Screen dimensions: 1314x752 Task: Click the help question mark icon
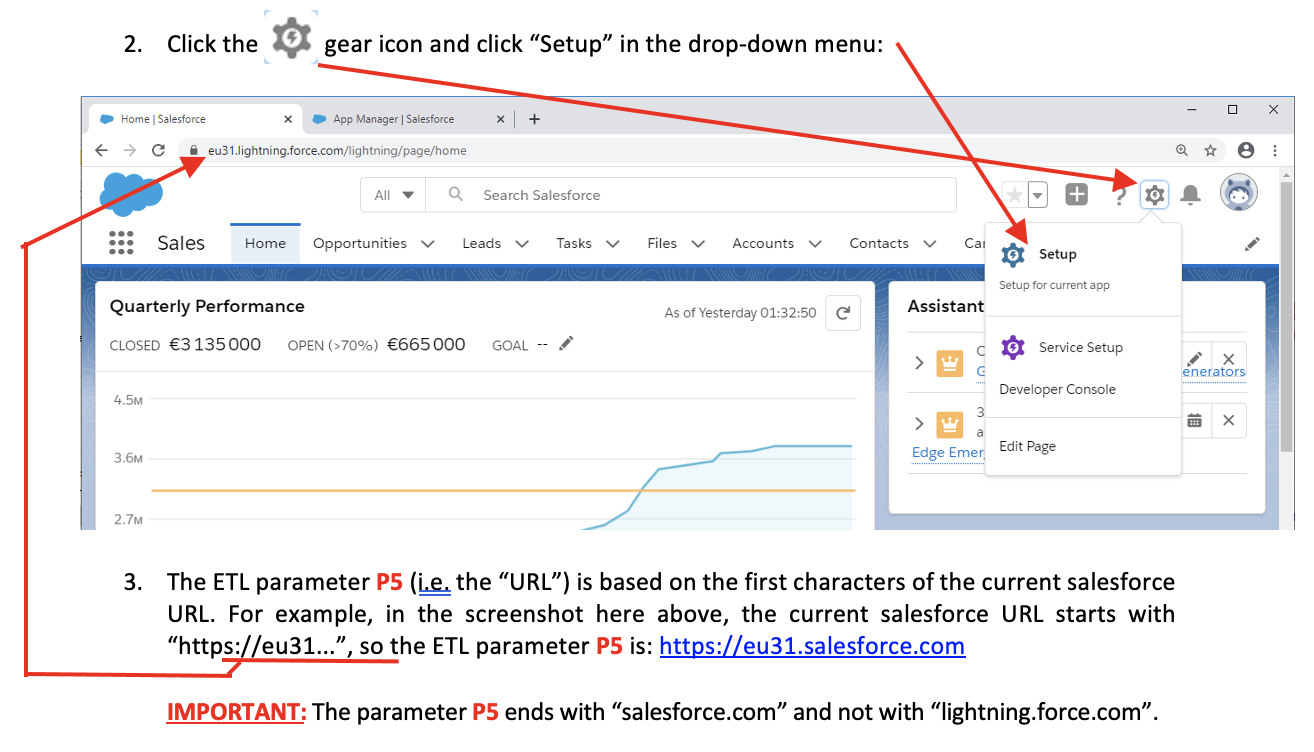1121,196
